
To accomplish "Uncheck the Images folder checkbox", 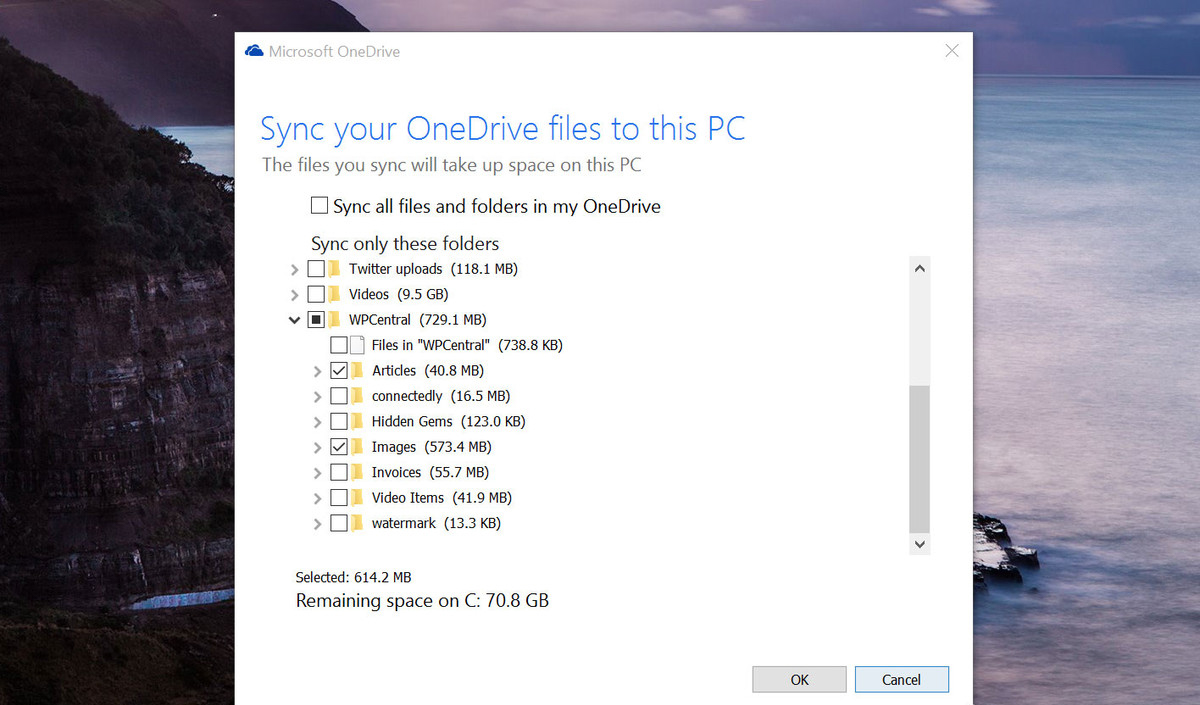I will (339, 446).
